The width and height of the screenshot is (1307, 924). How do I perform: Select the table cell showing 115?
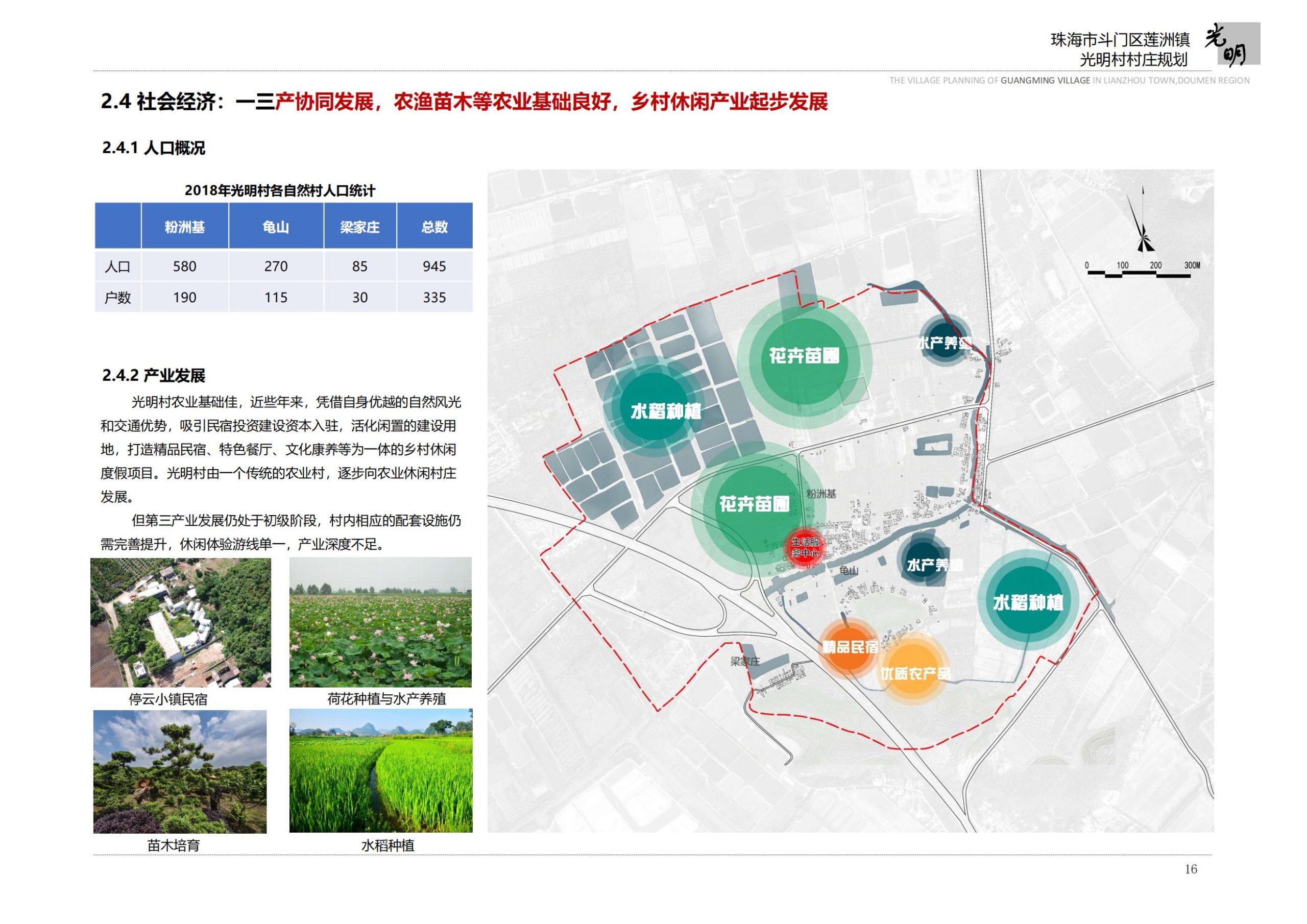coord(276,297)
